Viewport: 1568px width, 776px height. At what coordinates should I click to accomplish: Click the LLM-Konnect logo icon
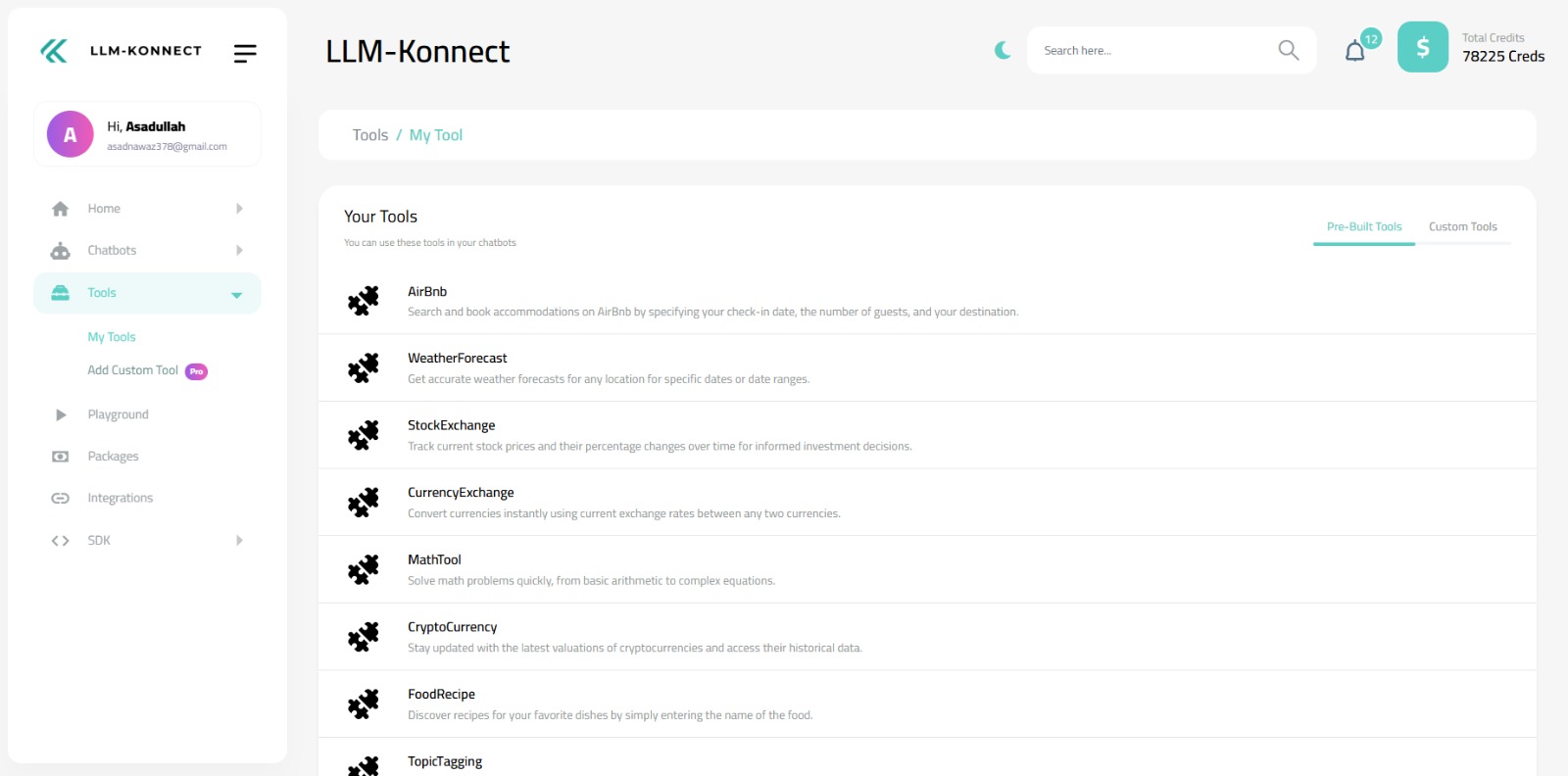click(x=55, y=51)
